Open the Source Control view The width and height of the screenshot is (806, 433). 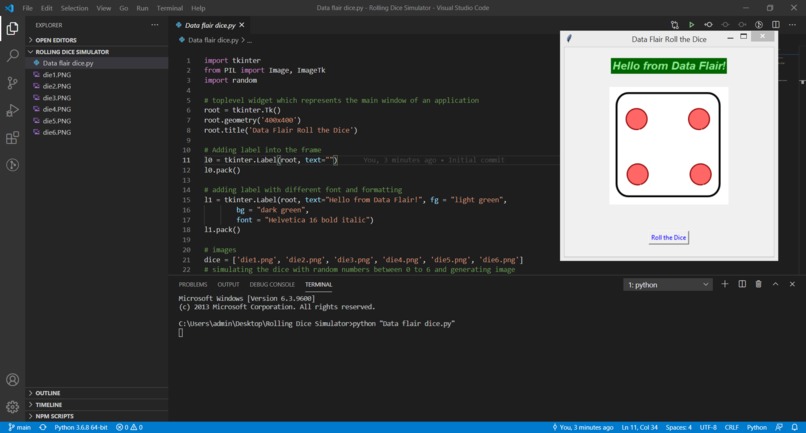point(12,83)
